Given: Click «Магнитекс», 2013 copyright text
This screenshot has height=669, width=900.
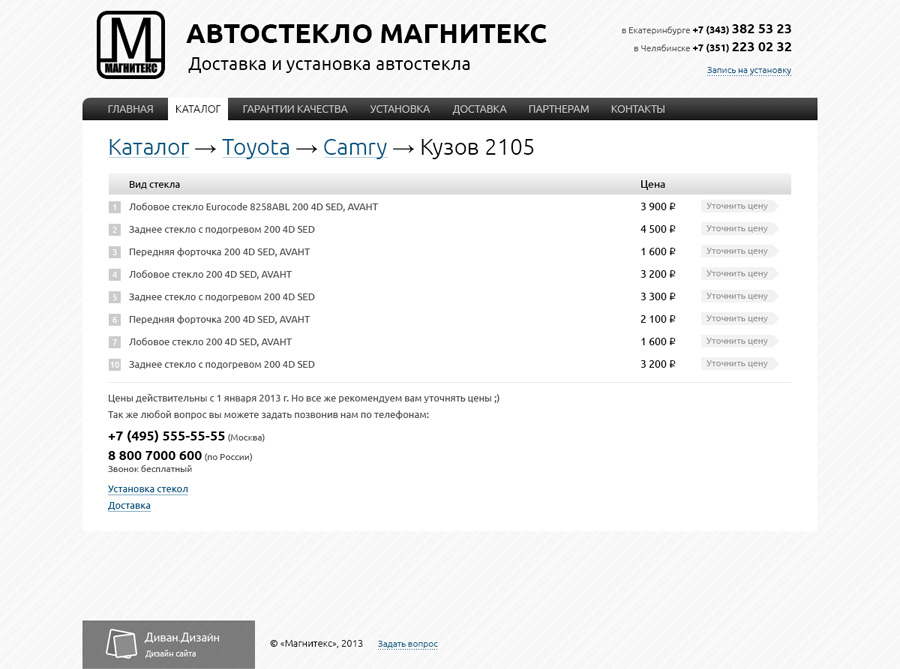Looking at the screenshot, I should pos(316,644).
